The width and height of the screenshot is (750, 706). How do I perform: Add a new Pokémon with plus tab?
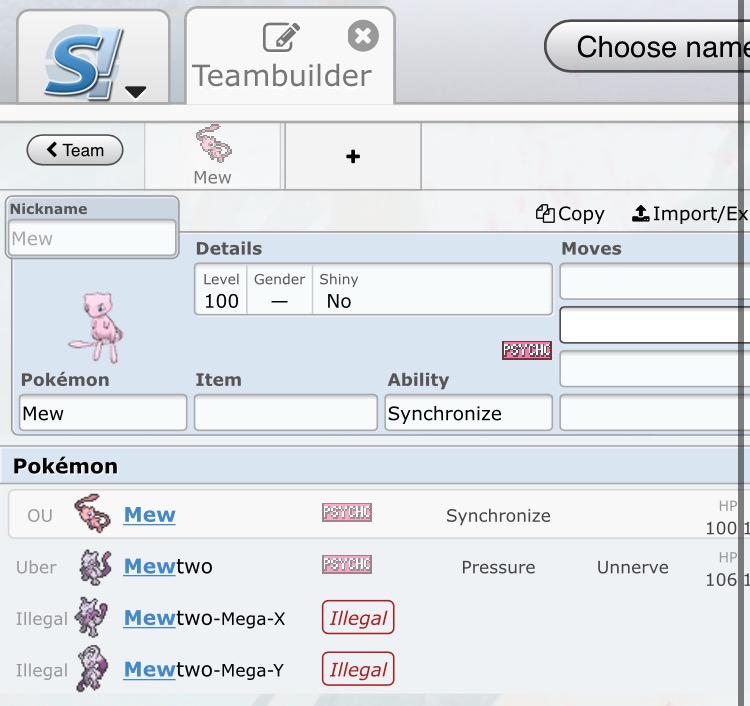tap(353, 156)
